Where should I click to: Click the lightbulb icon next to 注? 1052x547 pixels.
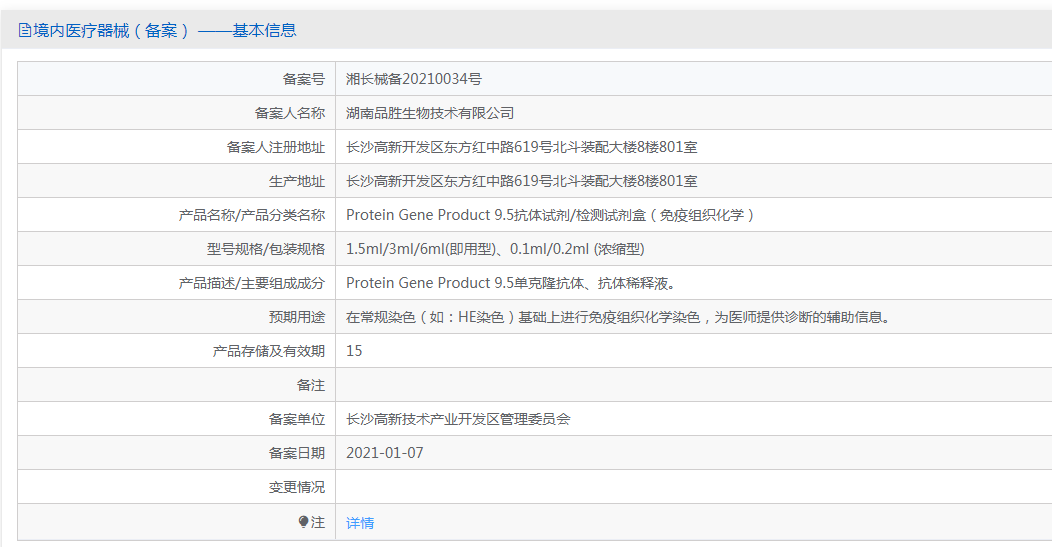click(x=303, y=521)
